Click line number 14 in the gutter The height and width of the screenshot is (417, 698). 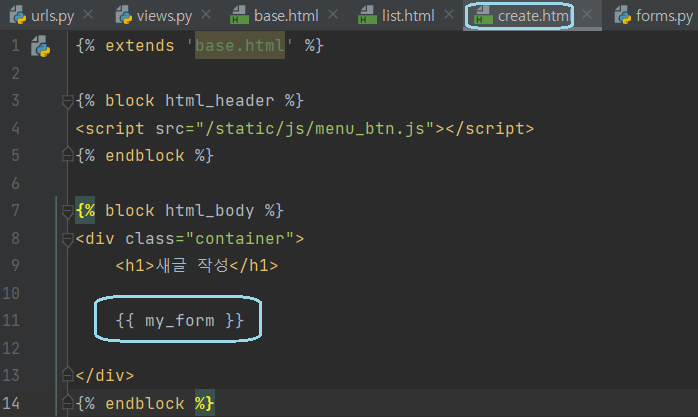pos(11,403)
